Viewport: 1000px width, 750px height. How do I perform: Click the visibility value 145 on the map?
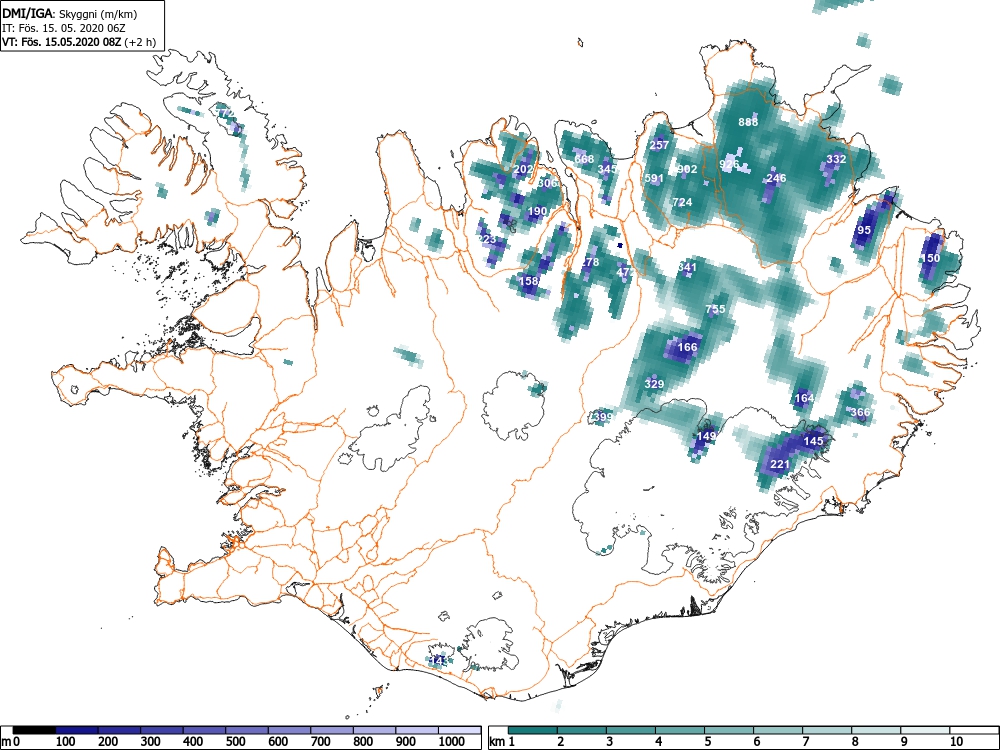pos(813,441)
